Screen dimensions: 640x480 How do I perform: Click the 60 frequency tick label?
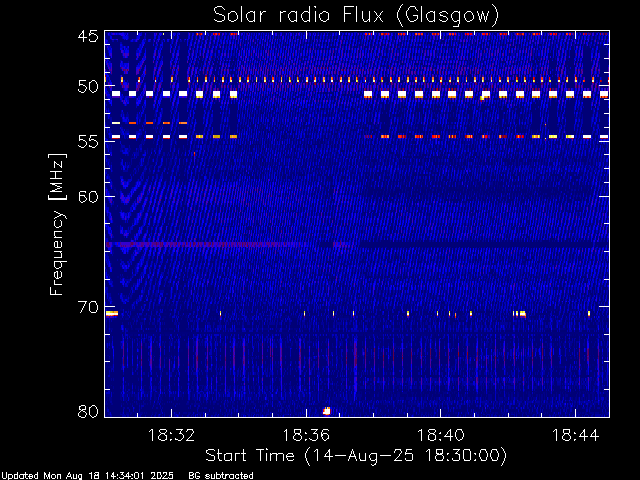88,196
